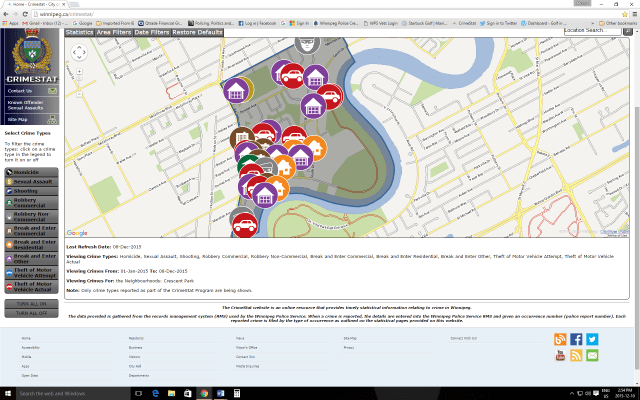Viewport: 640px width, 400px height.
Task: Click the Twitter icon in the footer
Action: [x=592, y=340]
